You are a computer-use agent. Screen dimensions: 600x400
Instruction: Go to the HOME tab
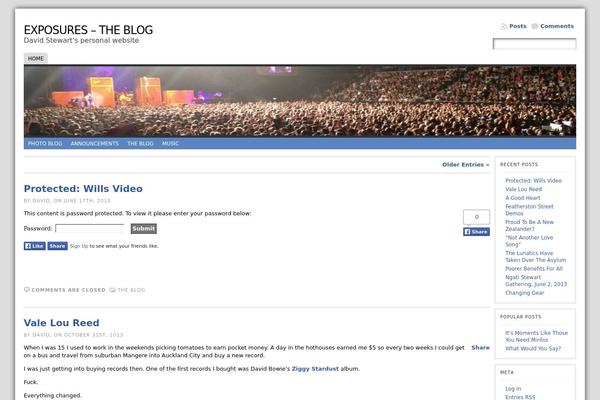click(36, 58)
